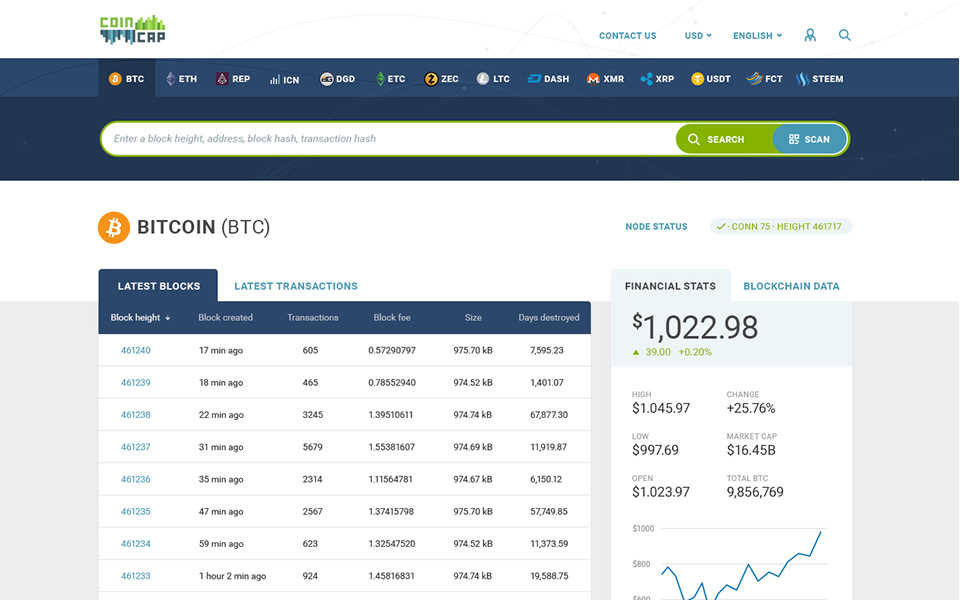Sort by Block height column

point(140,318)
